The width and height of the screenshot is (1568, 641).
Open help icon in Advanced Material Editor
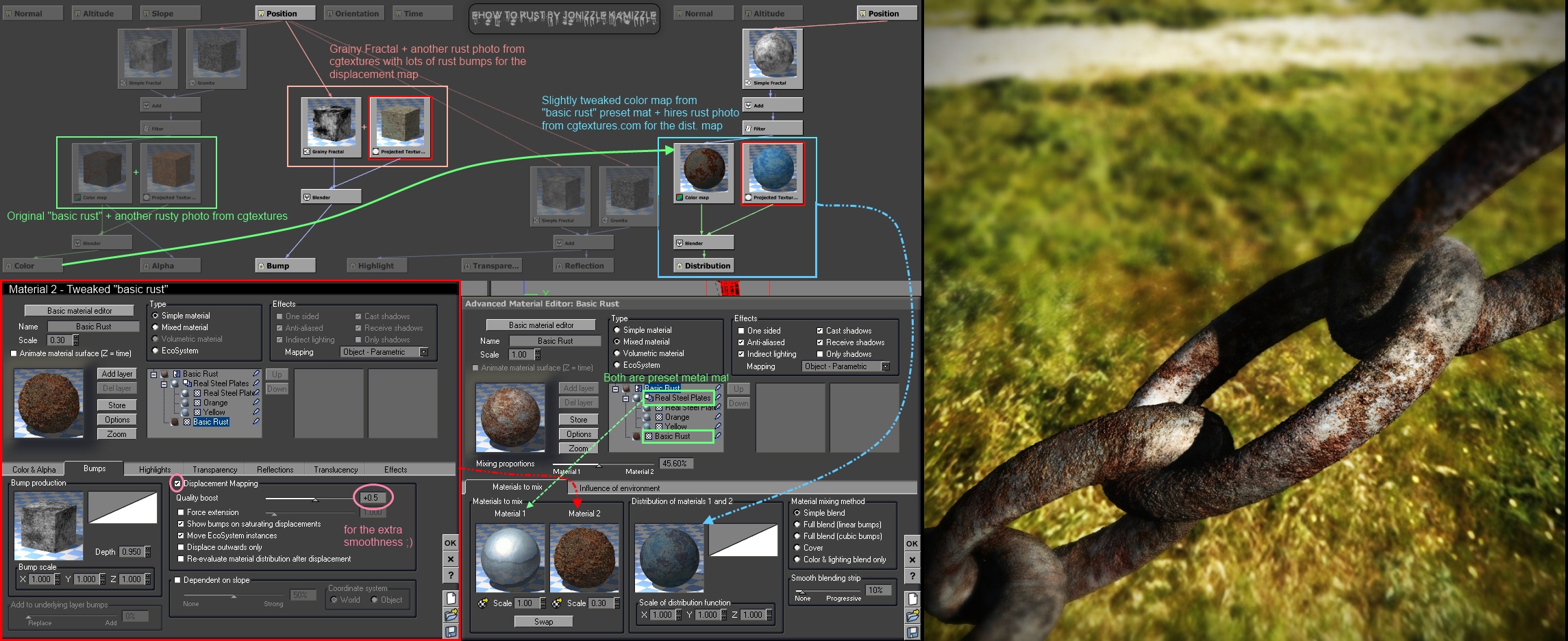tap(912, 577)
